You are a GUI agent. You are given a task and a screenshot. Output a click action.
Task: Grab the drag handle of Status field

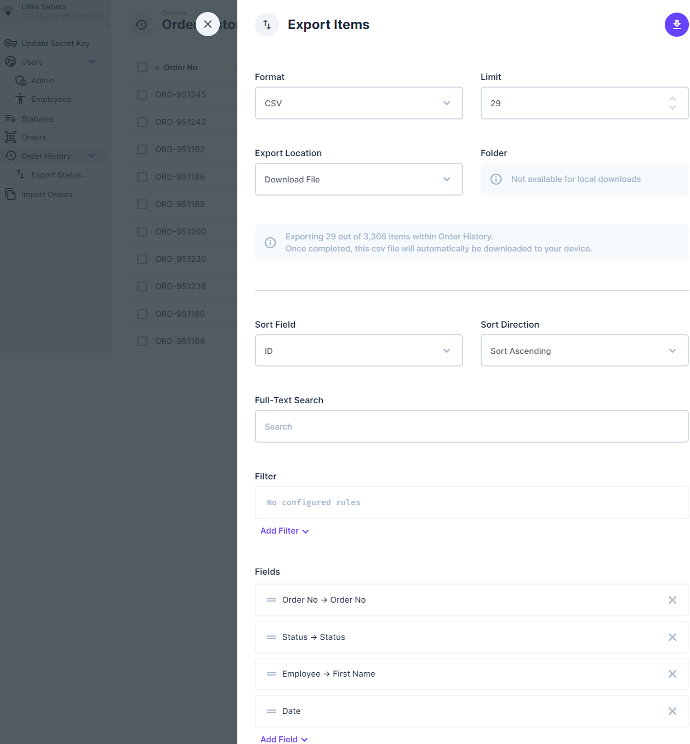click(271, 637)
